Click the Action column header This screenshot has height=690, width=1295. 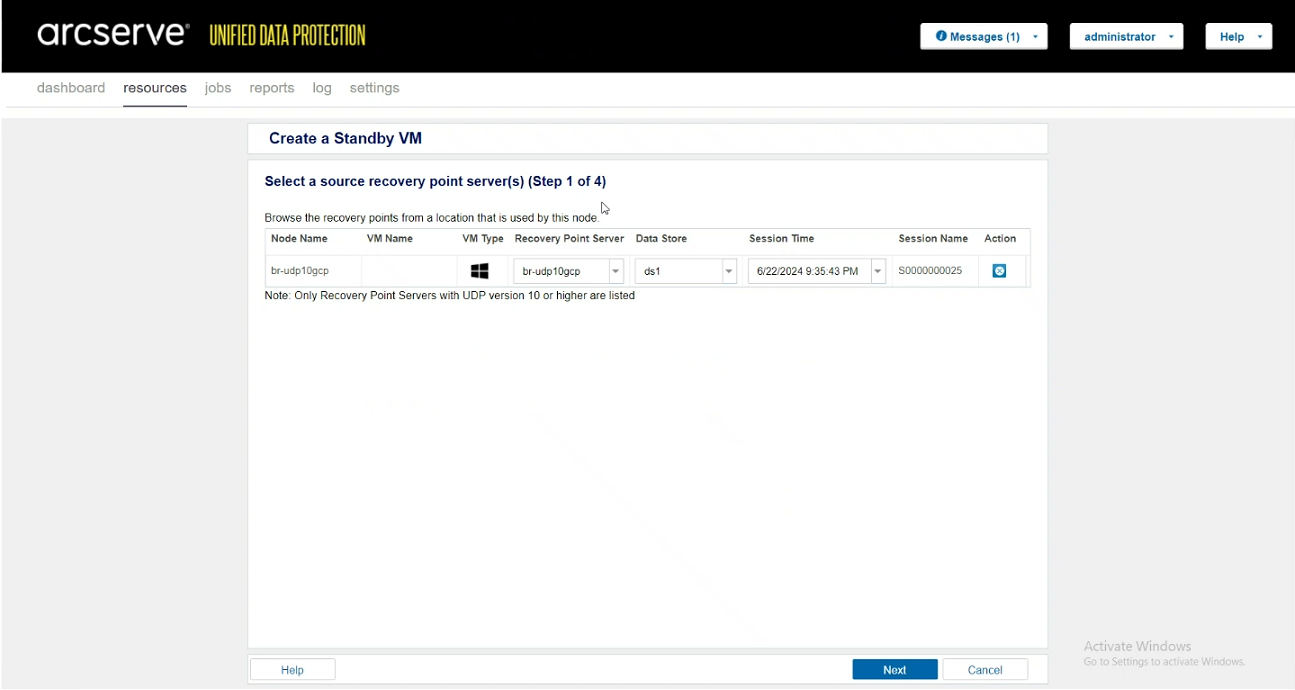coord(1000,239)
